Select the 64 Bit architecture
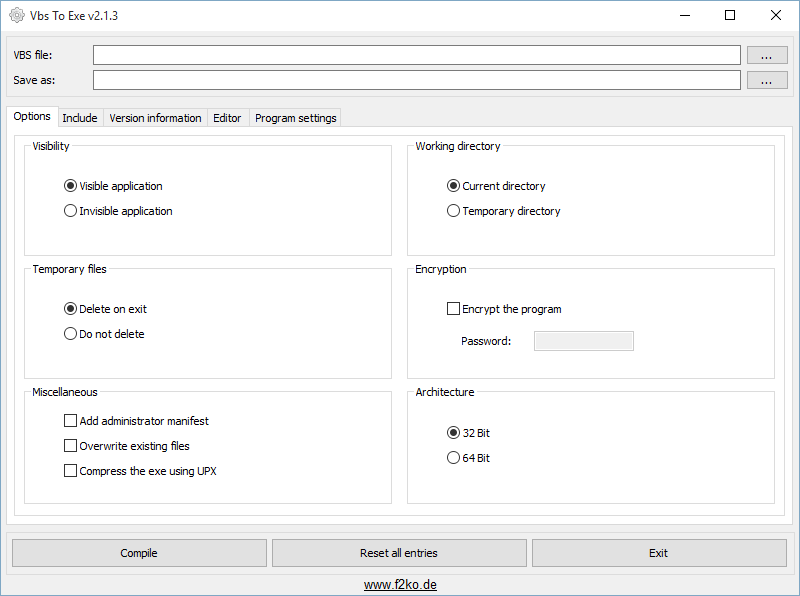 (454, 458)
